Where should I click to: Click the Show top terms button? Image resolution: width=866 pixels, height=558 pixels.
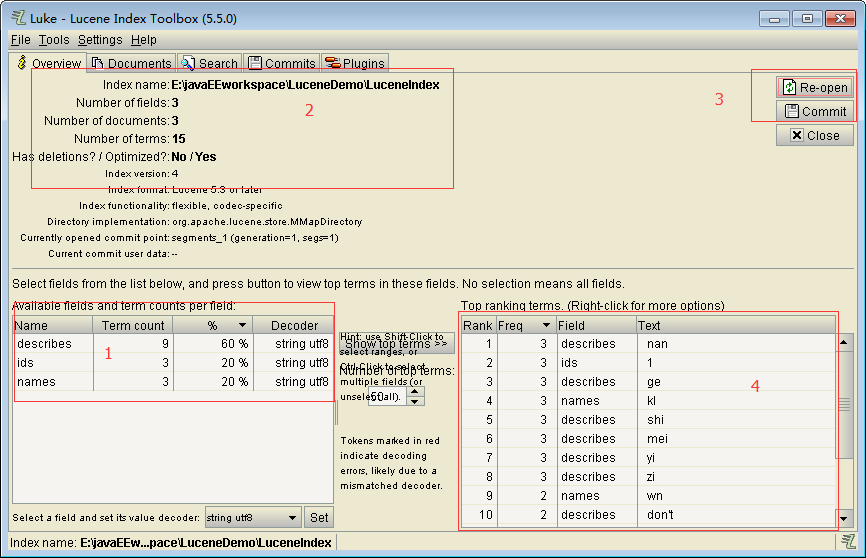397,343
